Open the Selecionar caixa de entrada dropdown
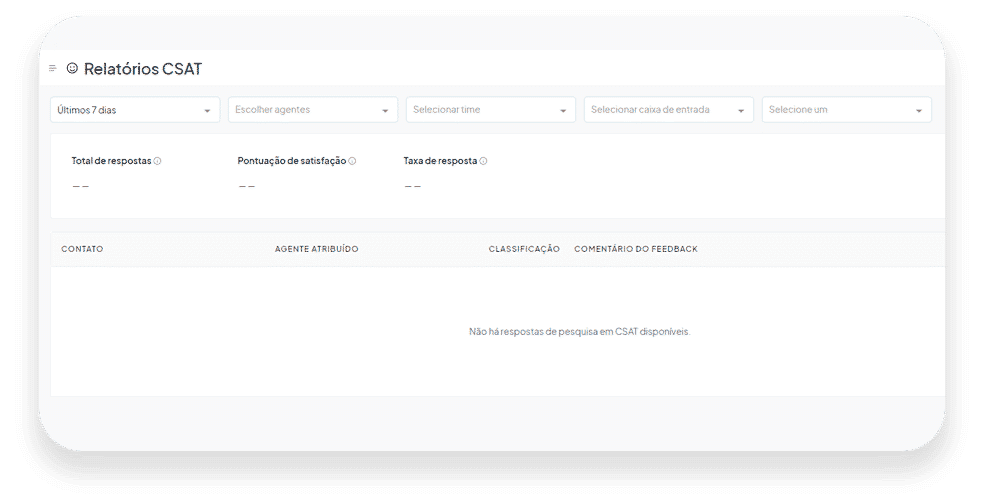This screenshot has height=497, width=989. [669, 110]
